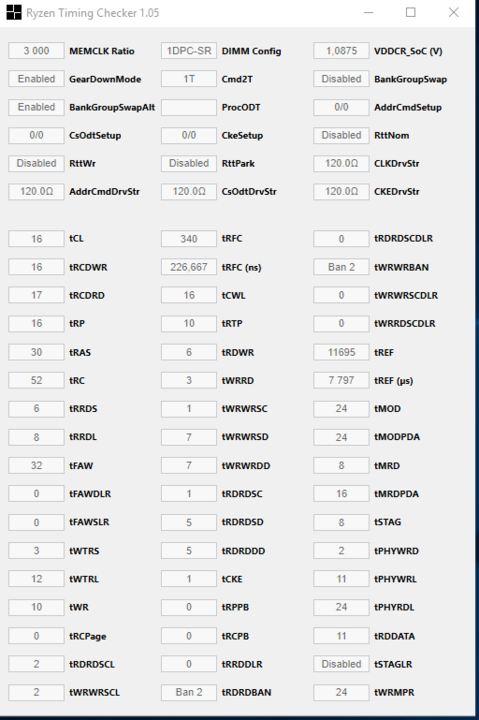The image size is (479, 720).
Task: Select the tRFC (ns) value field
Action: tap(189, 267)
